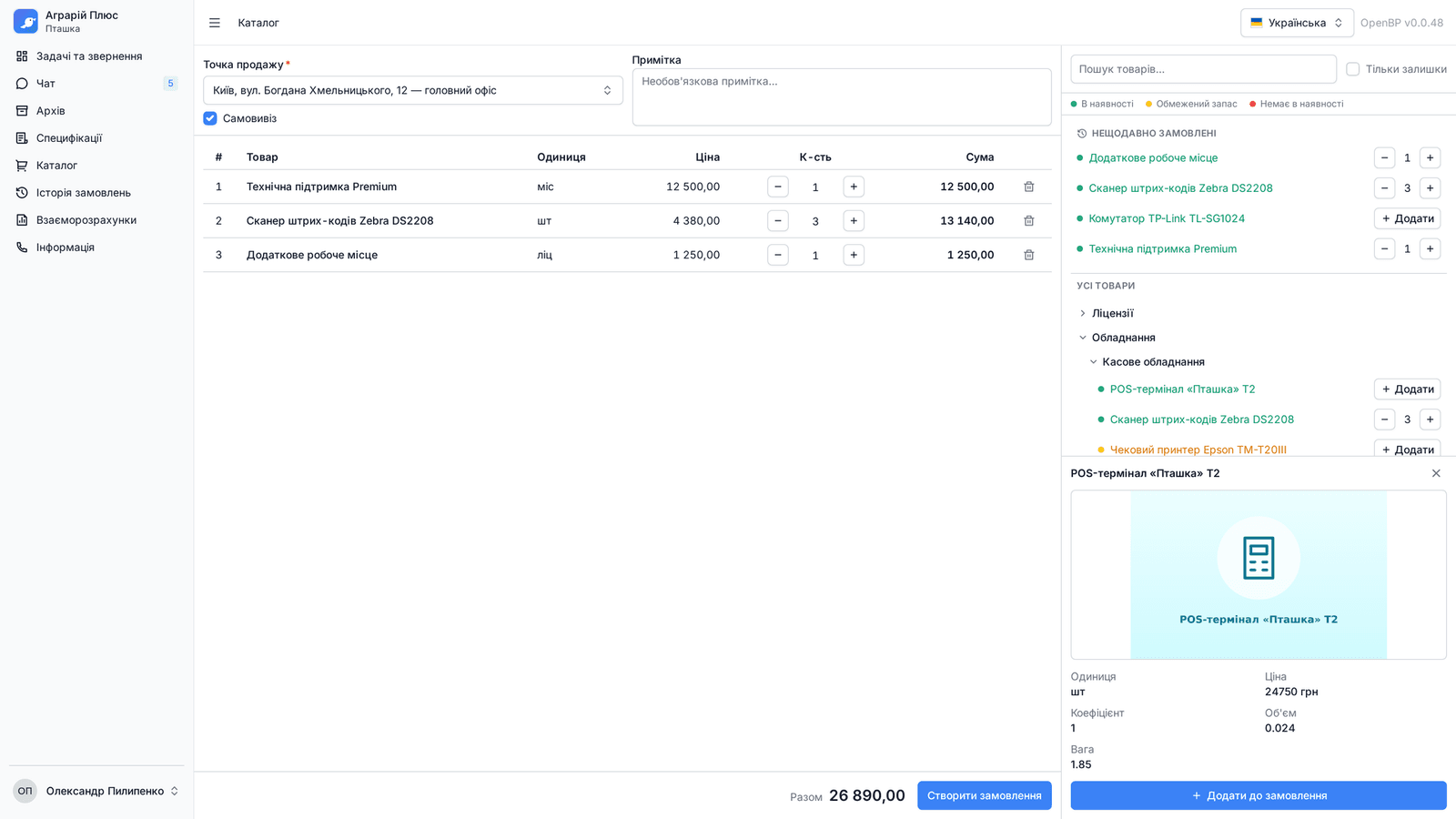Focus the Пошук товарів search field

point(1203,69)
